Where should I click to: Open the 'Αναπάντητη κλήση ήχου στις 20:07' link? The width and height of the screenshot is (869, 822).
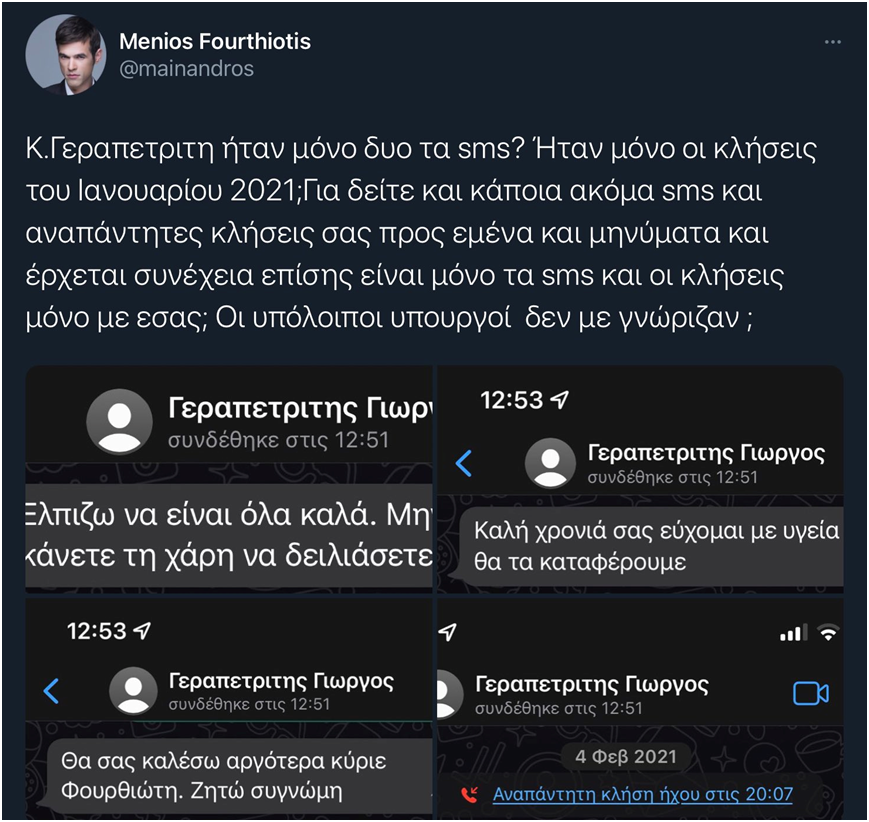[643, 795]
